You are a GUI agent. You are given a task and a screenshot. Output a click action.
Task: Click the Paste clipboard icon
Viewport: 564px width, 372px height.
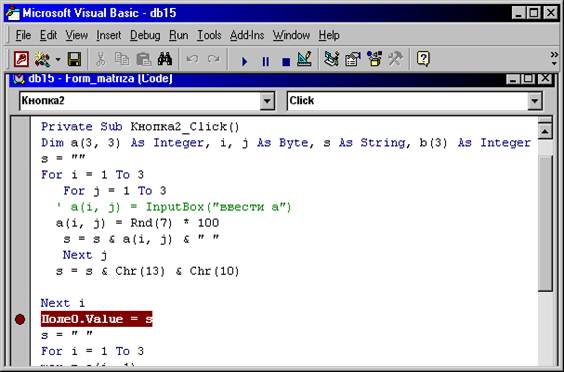[x=144, y=59]
